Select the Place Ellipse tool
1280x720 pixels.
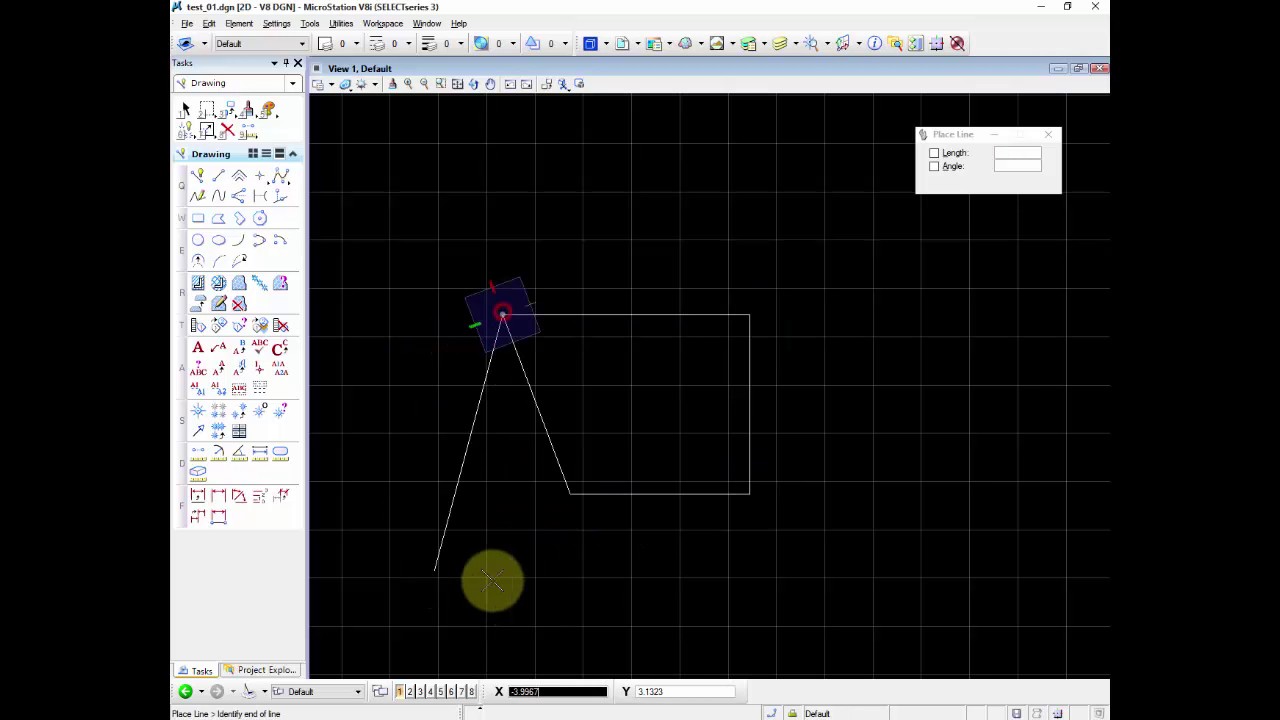[x=219, y=240]
